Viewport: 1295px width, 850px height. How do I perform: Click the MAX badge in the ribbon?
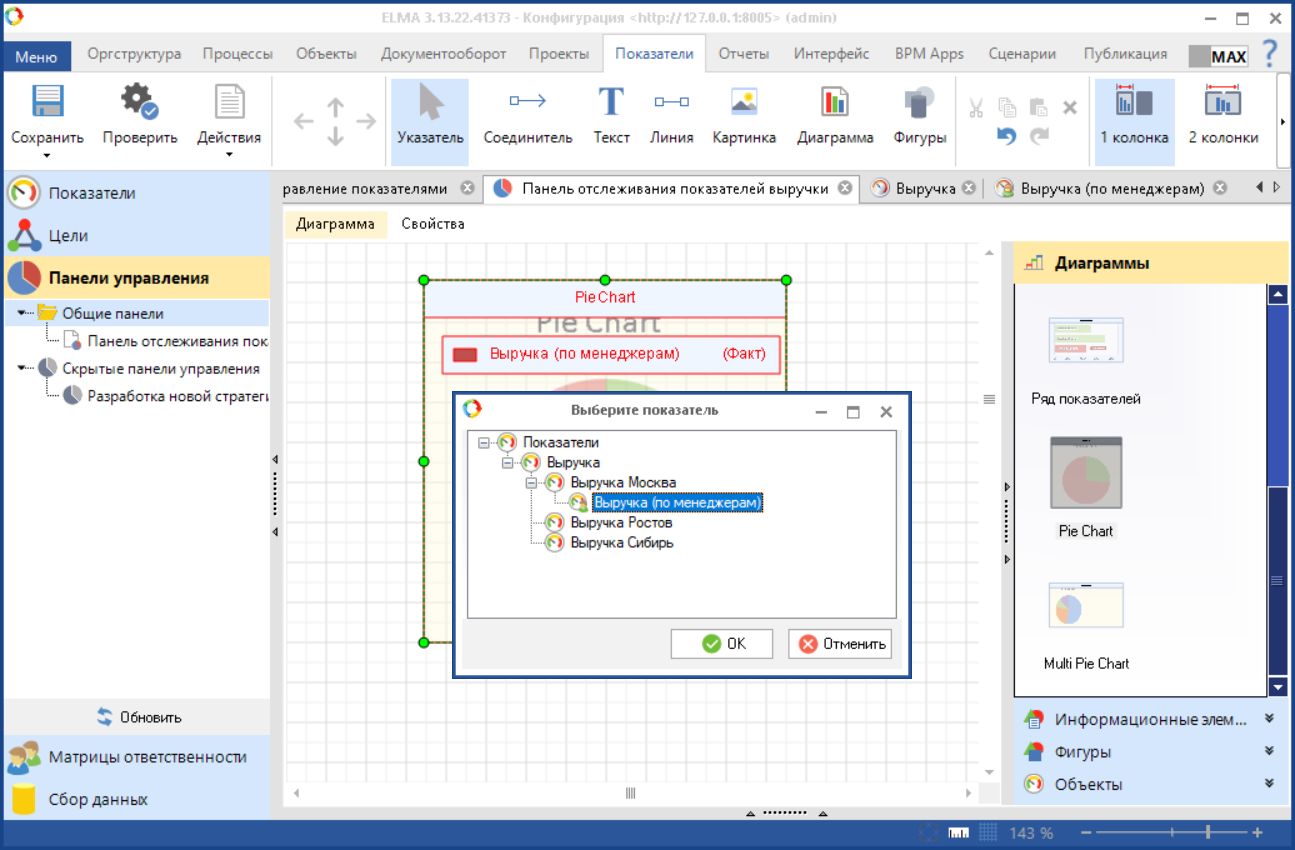tap(1218, 57)
